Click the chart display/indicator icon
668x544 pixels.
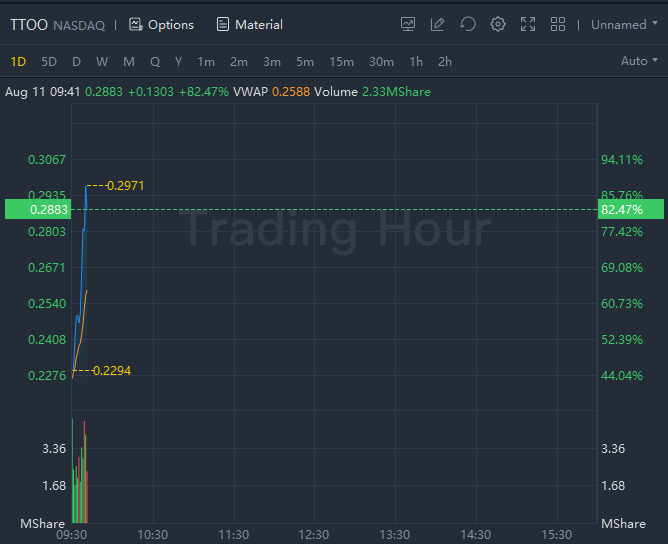click(408, 24)
